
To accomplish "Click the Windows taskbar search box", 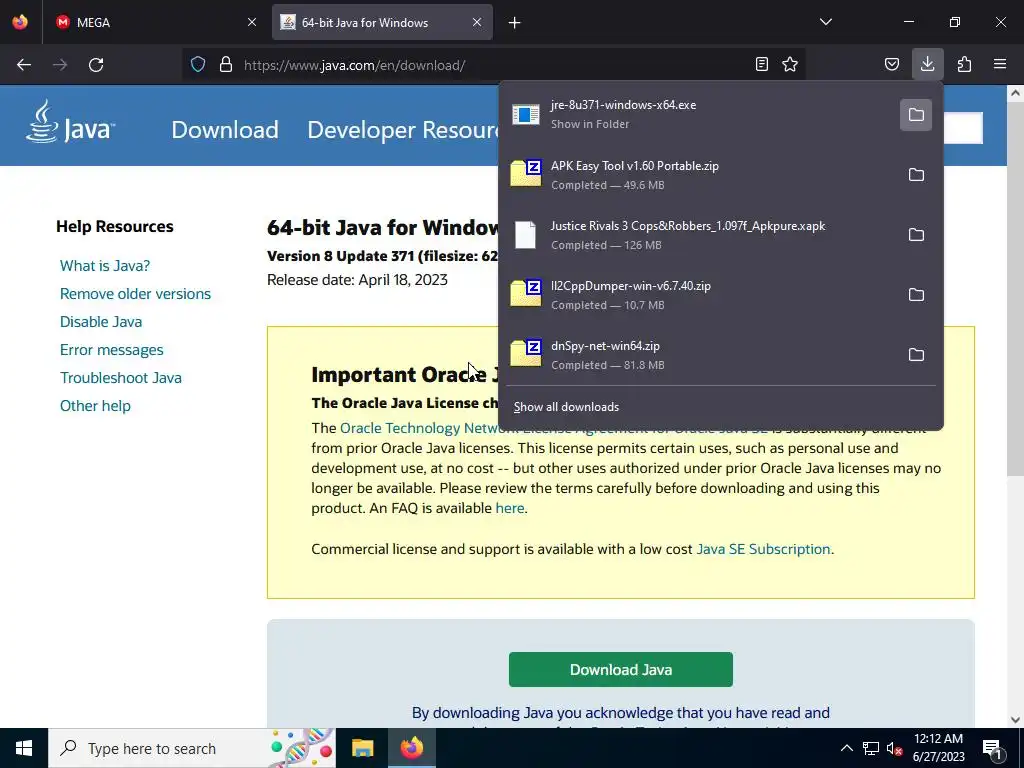I will coord(192,748).
